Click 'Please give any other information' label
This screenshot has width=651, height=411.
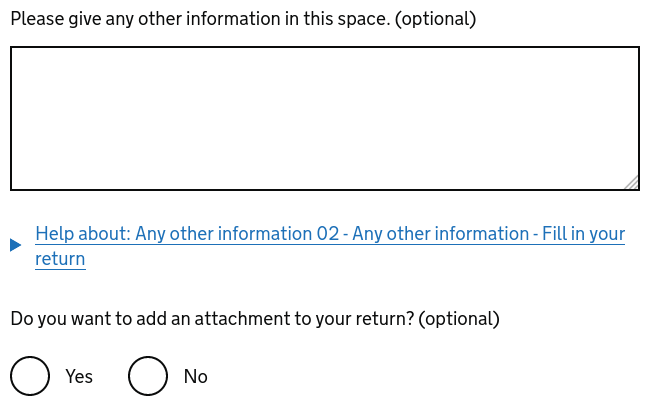tap(200, 19)
